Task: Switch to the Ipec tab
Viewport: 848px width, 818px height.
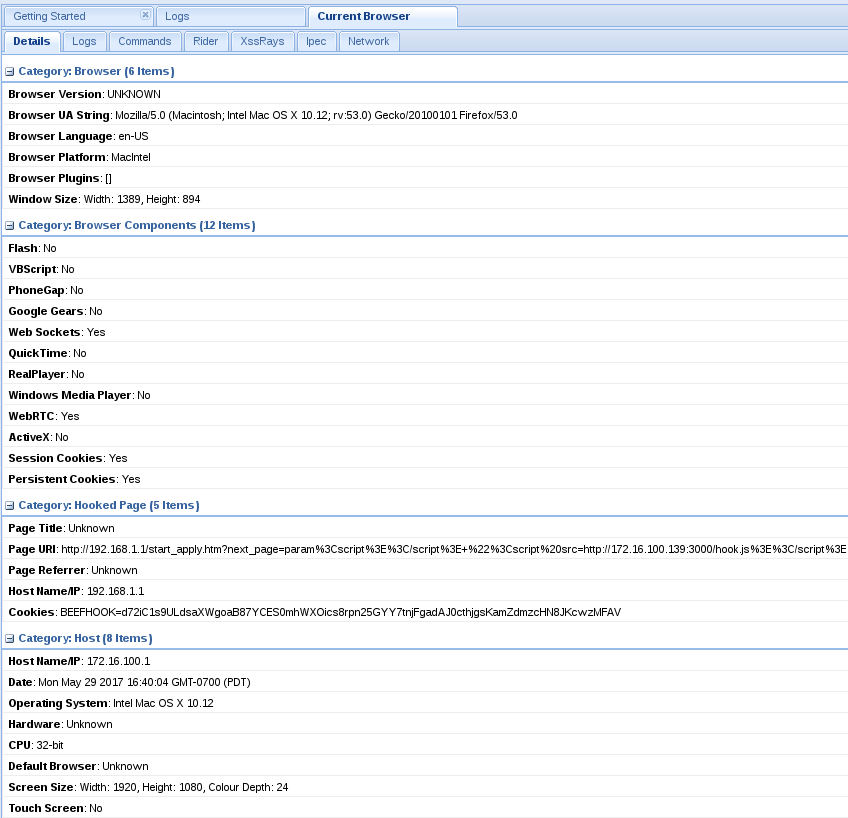Action: [x=316, y=41]
